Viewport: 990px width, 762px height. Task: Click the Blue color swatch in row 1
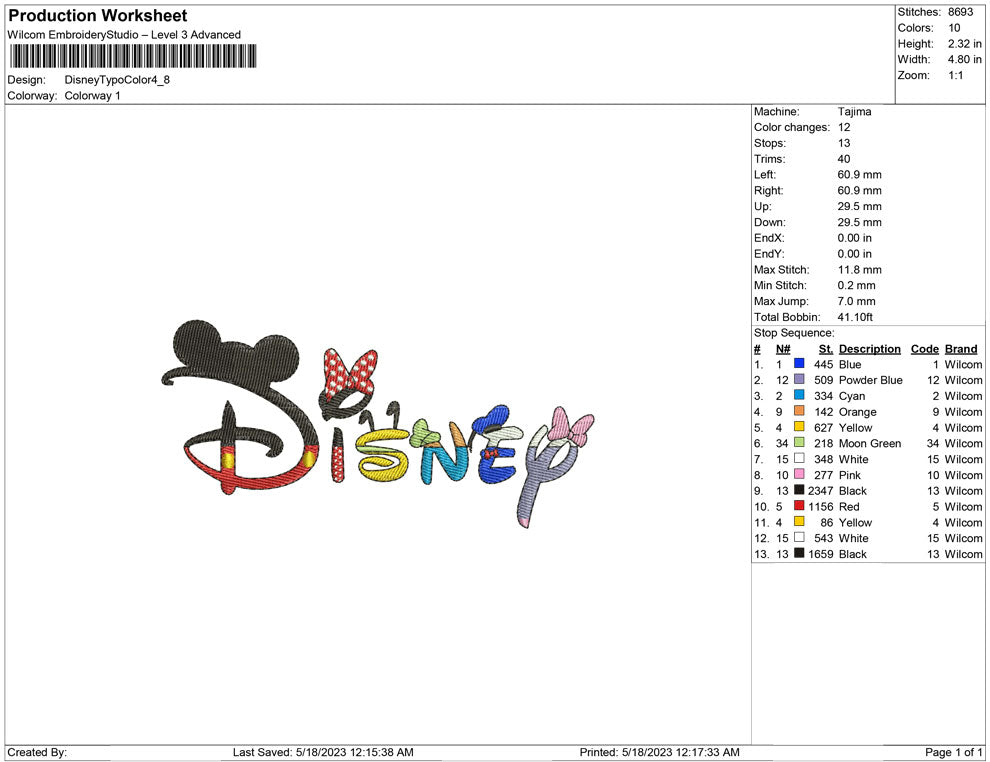799,364
